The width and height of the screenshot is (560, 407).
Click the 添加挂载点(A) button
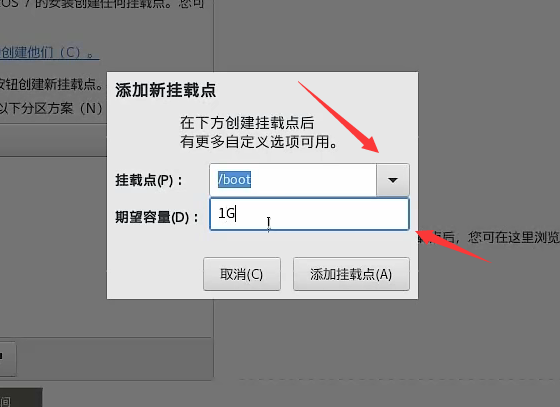pyautogui.click(x=351, y=274)
